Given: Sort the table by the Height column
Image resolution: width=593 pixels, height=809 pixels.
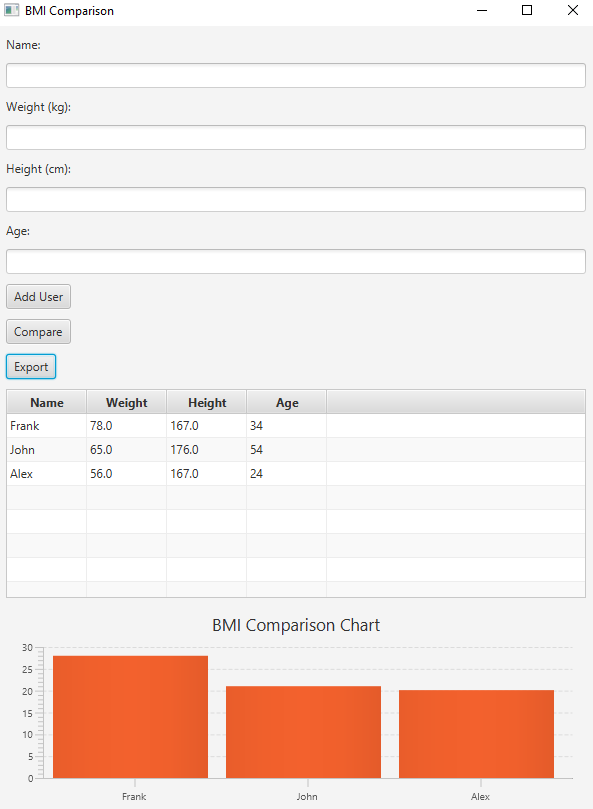Looking at the screenshot, I should (x=206, y=401).
